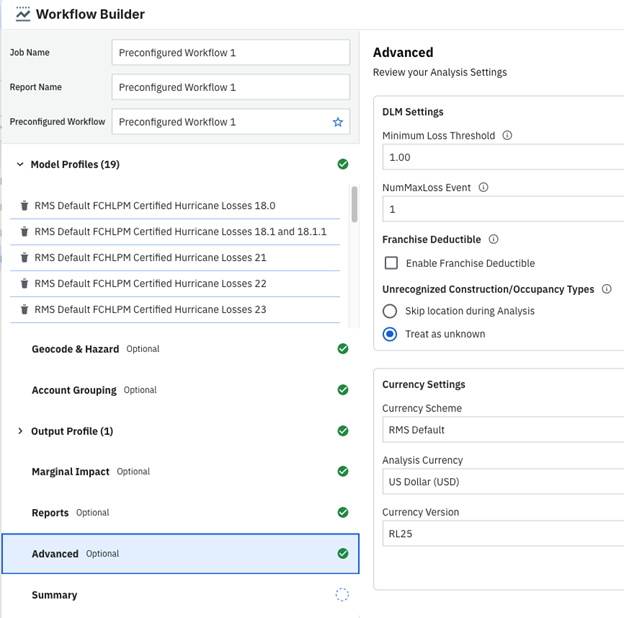Screen dimensions: 624x618
Task: Click the dashed pending circle beside Summary
Action: (342, 595)
